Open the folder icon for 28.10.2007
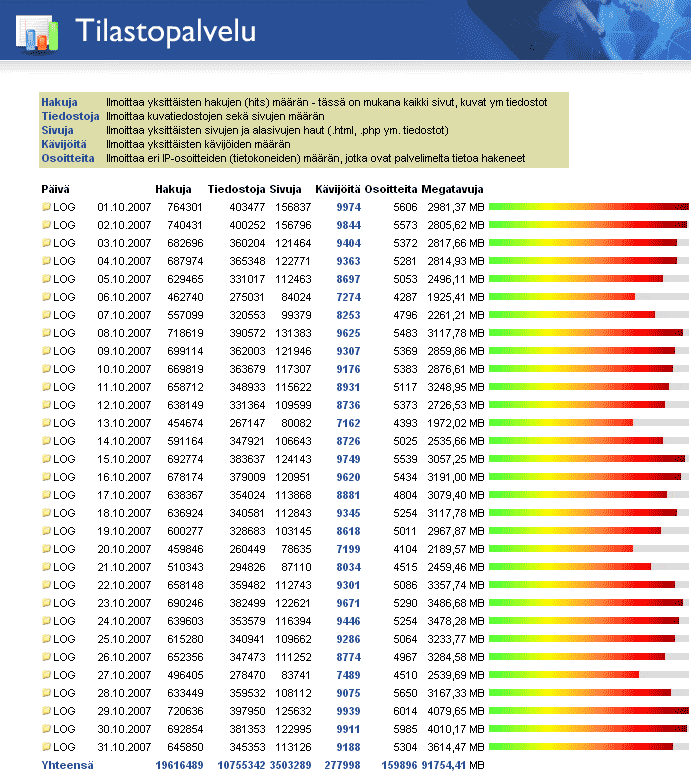691x779 pixels. (x=47, y=693)
